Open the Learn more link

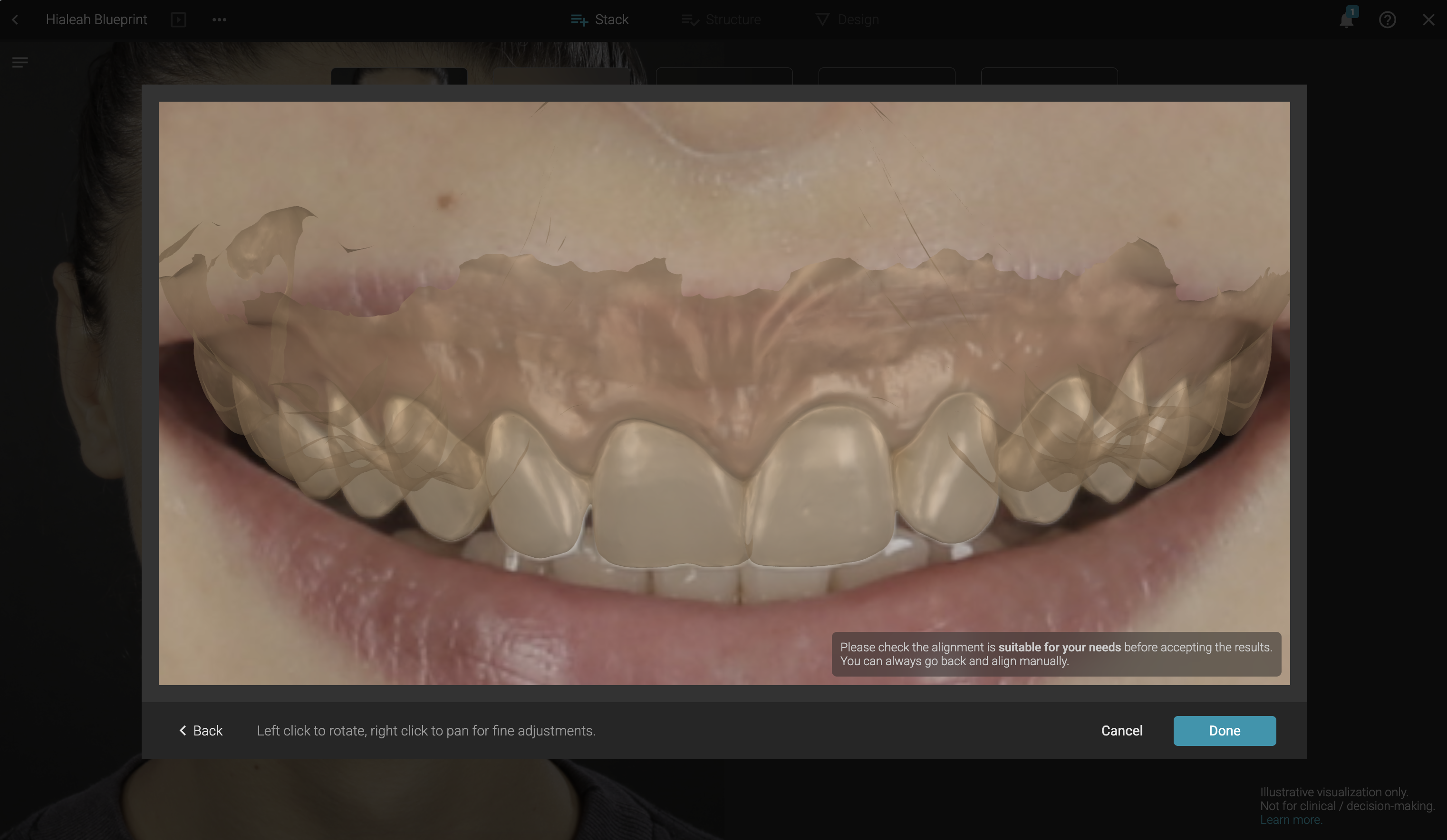pyautogui.click(x=1290, y=820)
